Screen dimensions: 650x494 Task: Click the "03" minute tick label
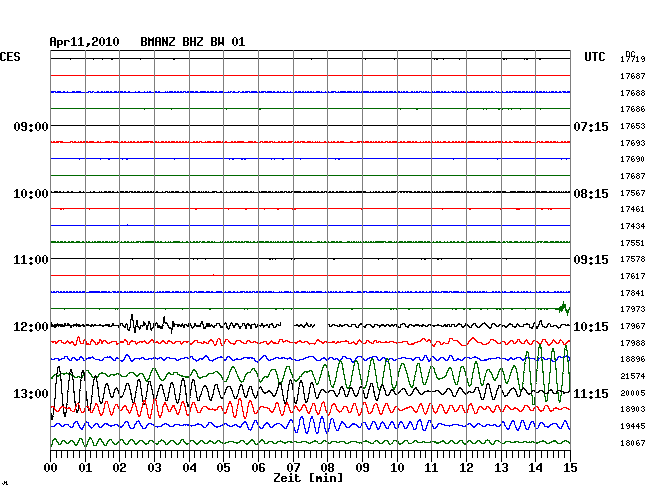coord(154,468)
